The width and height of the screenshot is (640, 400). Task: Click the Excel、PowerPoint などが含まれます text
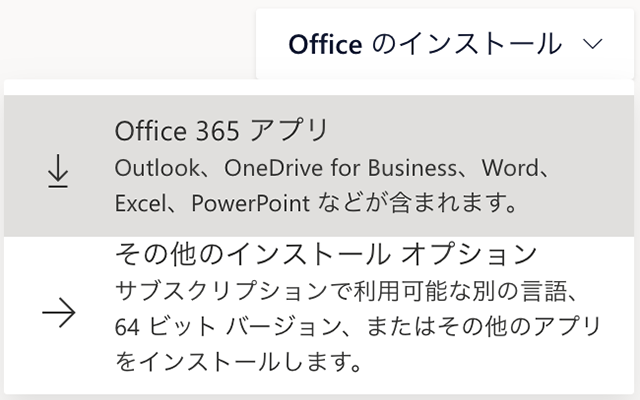(x=316, y=203)
